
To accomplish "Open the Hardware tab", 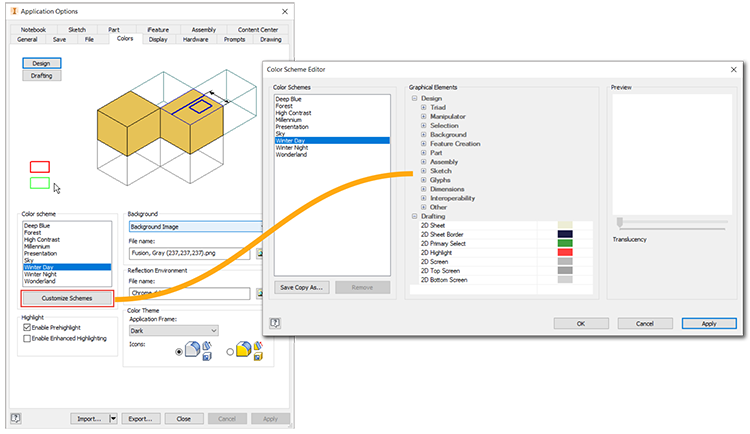I will 195,39.
